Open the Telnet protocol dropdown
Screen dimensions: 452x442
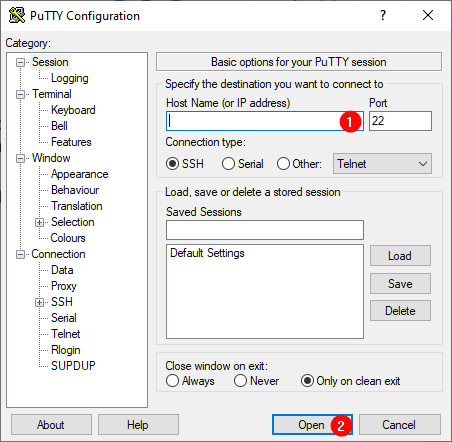382,164
